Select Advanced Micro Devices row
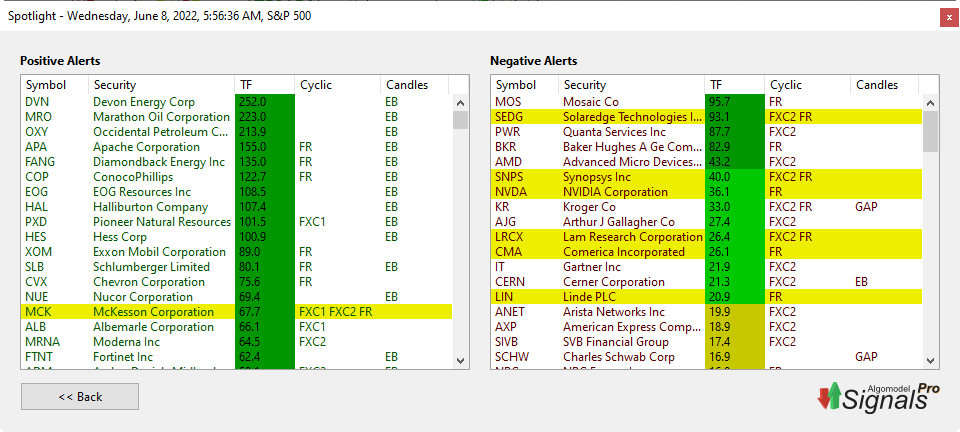The height and width of the screenshot is (432, 960). point(707,162)
